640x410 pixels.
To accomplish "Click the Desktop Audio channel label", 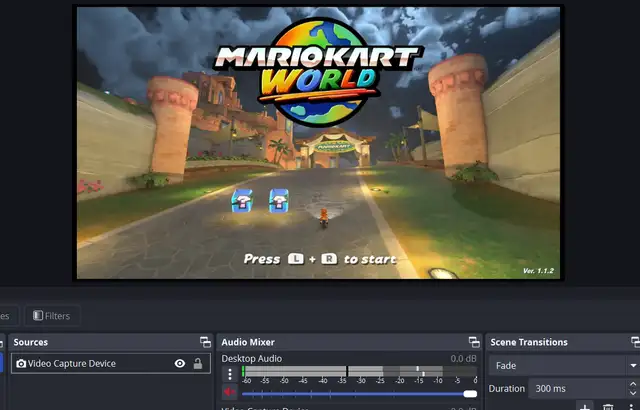I will pyautogui.click(x=251, y=359).
